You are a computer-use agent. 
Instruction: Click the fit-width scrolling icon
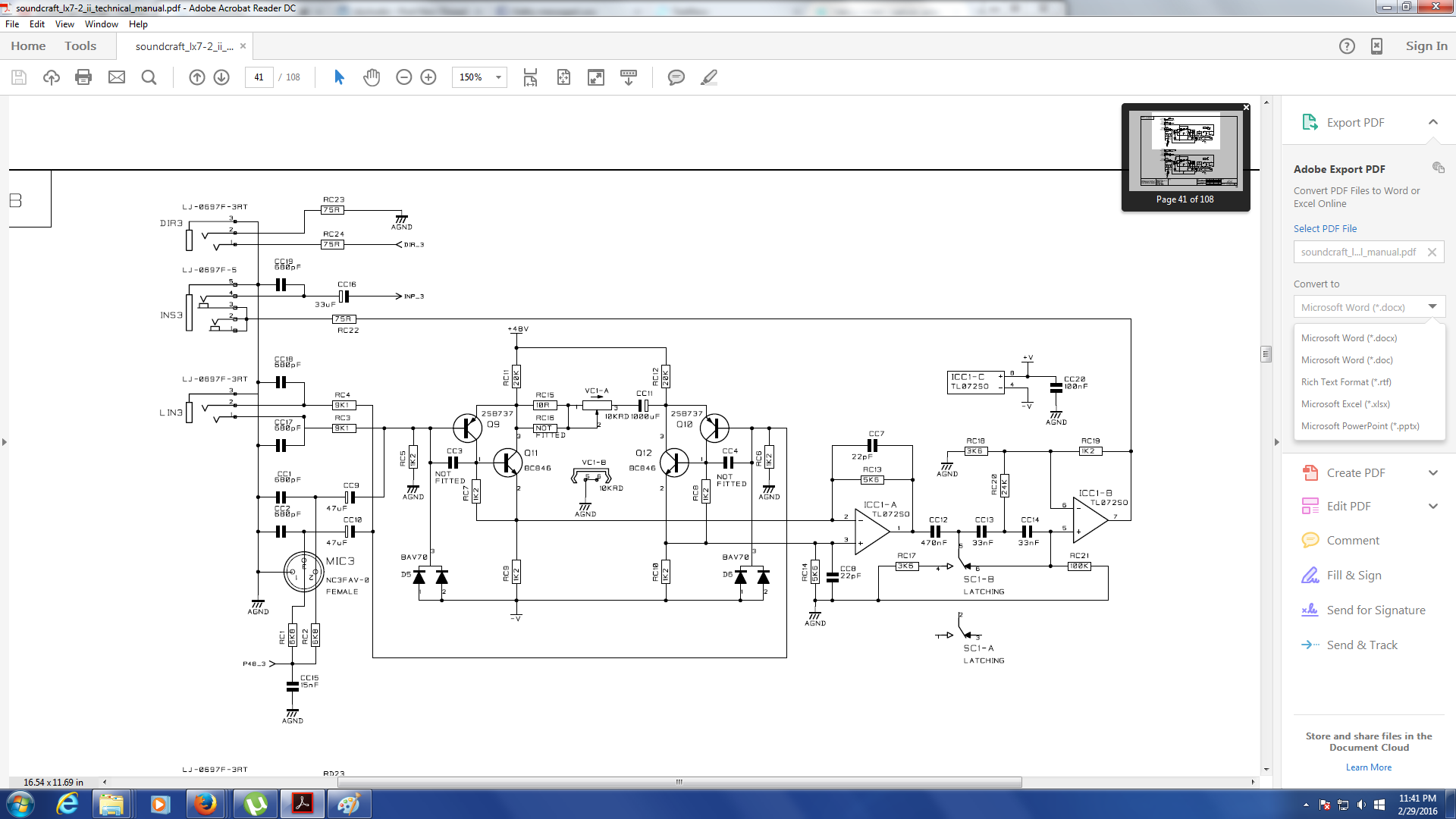coord(530,77)
